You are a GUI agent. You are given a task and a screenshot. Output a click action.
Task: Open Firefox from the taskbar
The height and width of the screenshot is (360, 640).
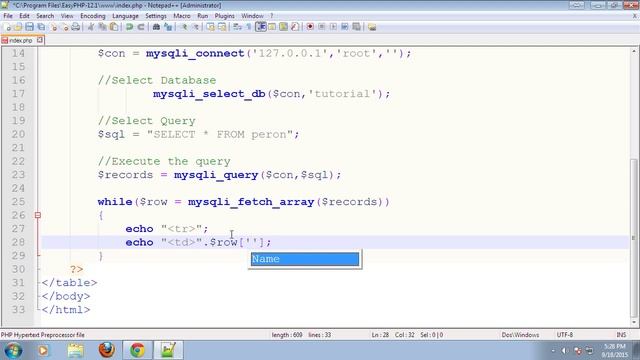(x=107, y=350)
